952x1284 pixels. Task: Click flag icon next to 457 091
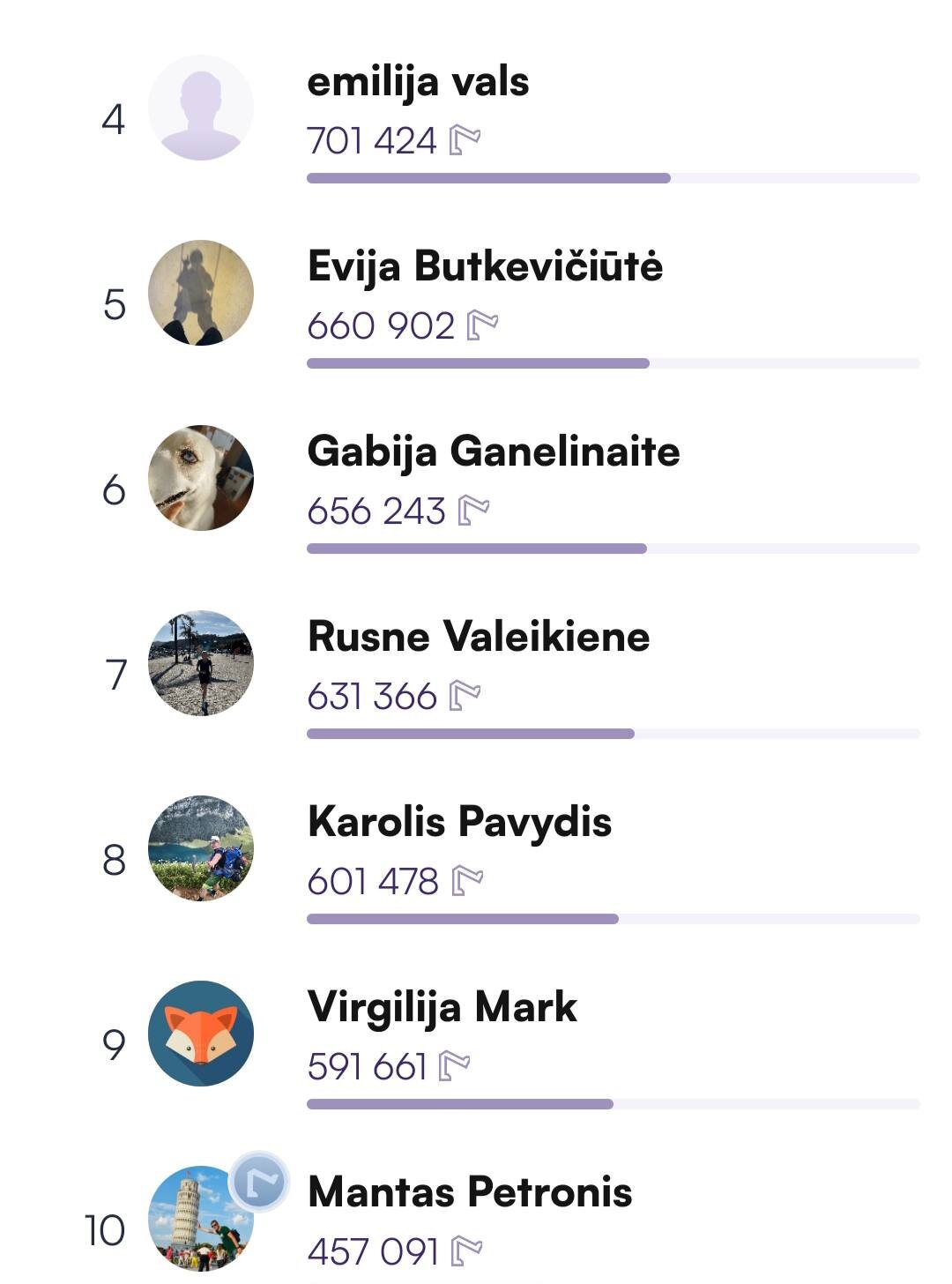[x=467, y=1250]
